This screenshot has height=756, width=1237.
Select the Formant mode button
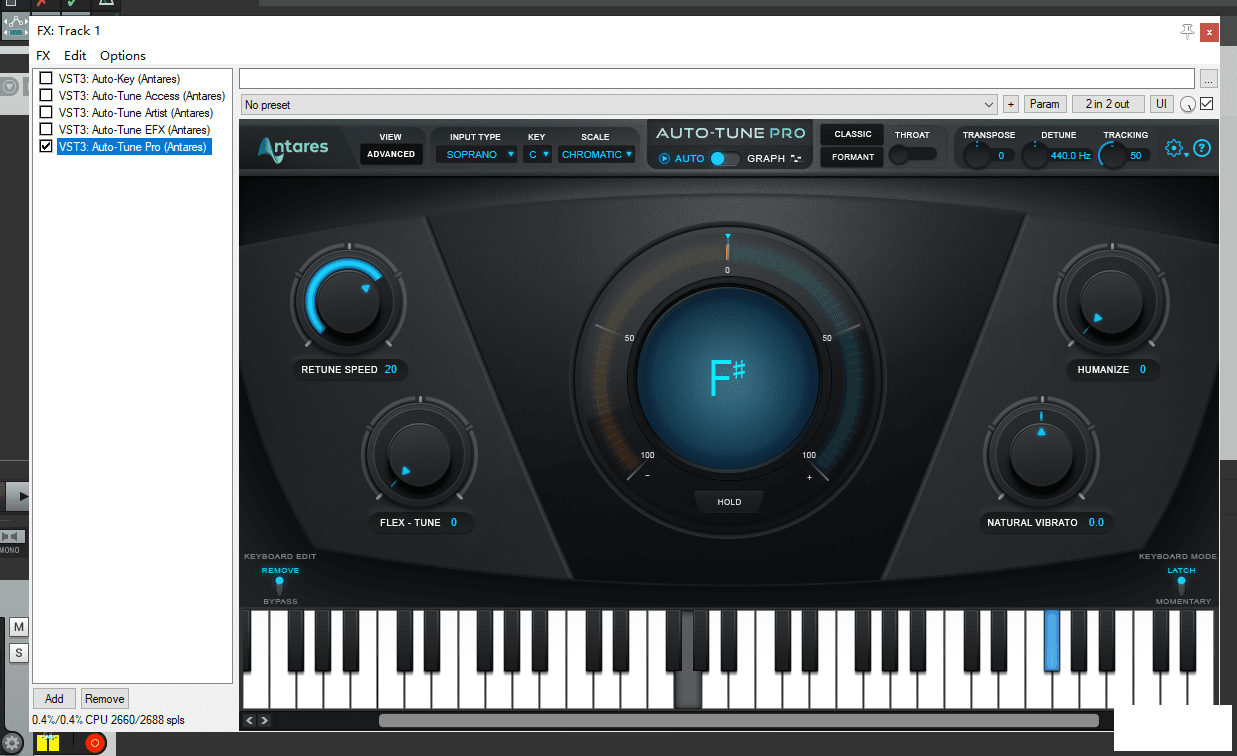pos(853,157)
